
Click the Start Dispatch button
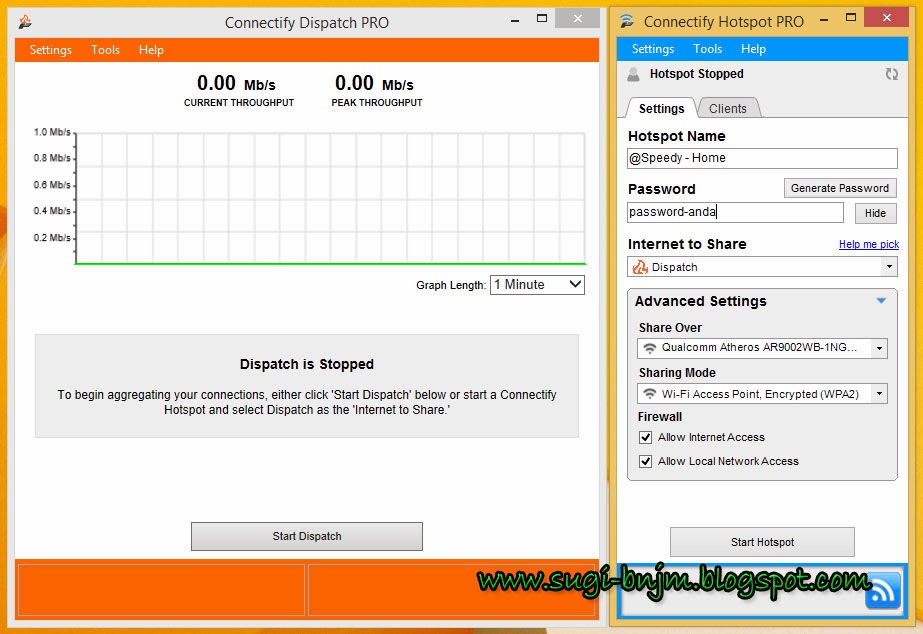(307, 536)
